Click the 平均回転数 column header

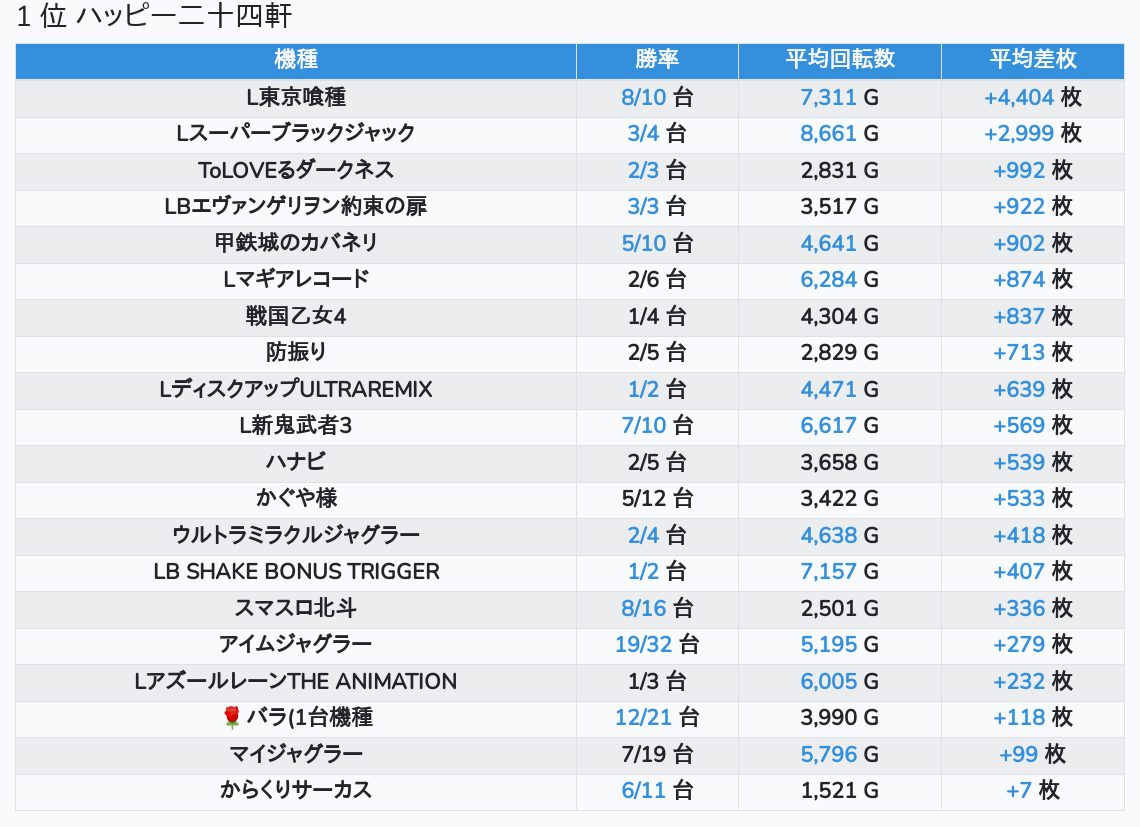pyautogui.click(x=839, y=59)
